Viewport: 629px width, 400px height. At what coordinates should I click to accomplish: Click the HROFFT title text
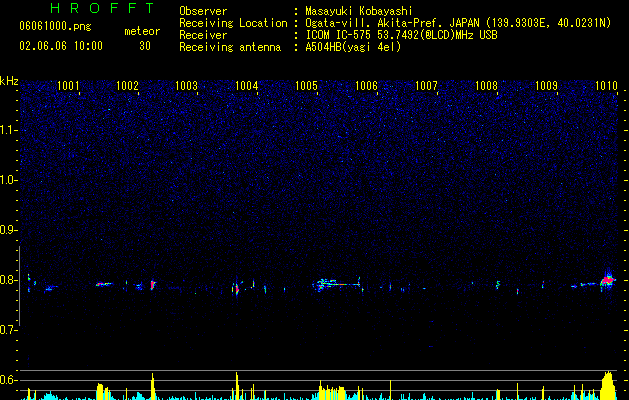tap(102, 8)
